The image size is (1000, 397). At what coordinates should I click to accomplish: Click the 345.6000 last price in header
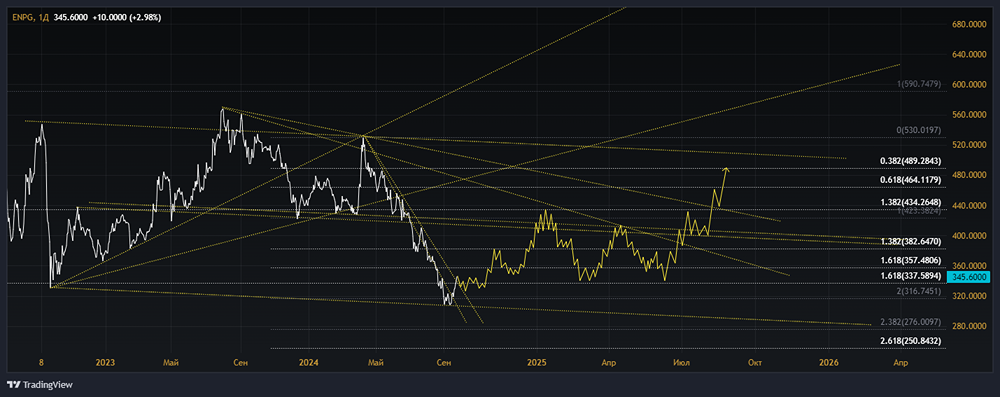[x=72, y=18]
